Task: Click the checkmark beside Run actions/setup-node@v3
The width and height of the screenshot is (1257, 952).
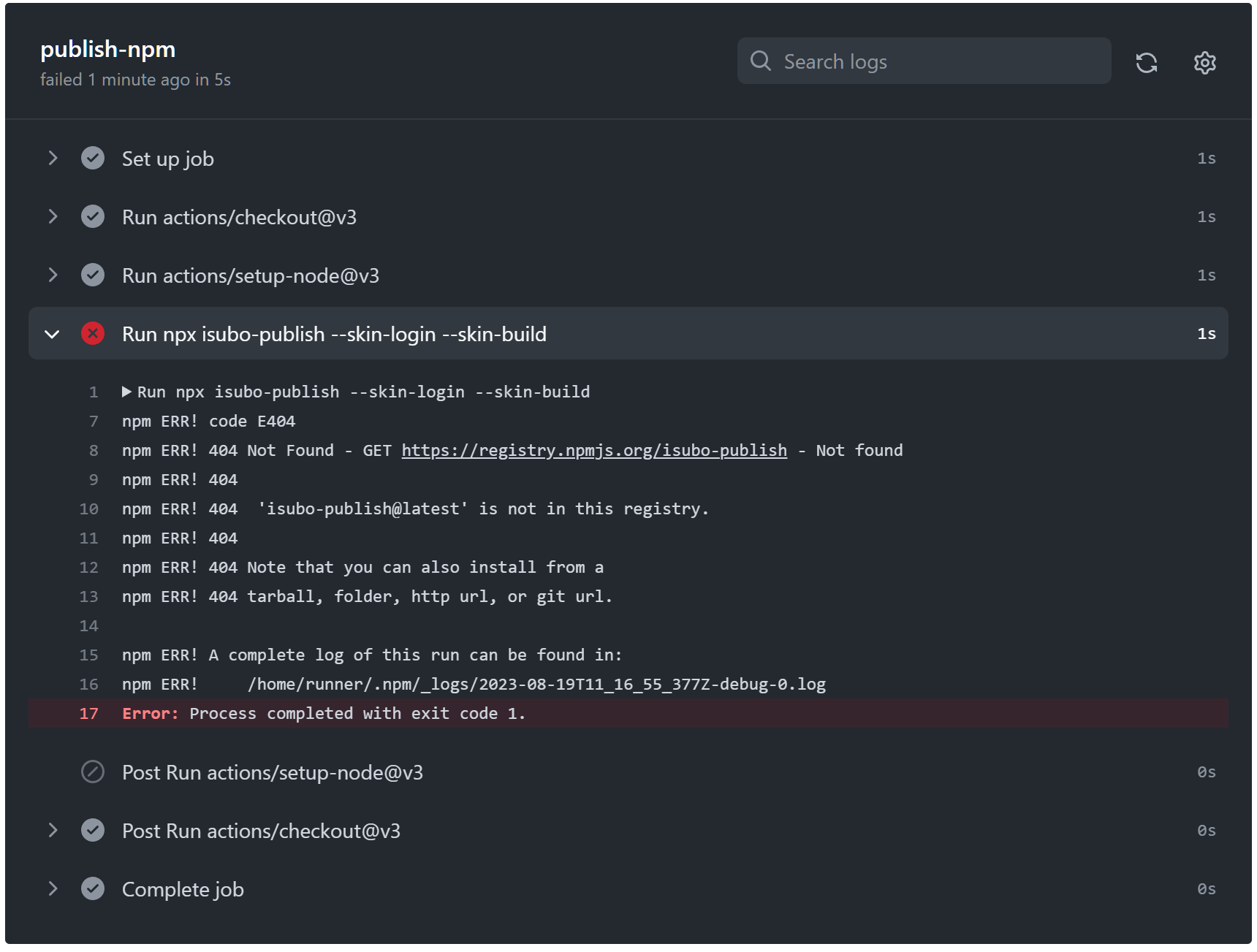Action: click(93, 275)
